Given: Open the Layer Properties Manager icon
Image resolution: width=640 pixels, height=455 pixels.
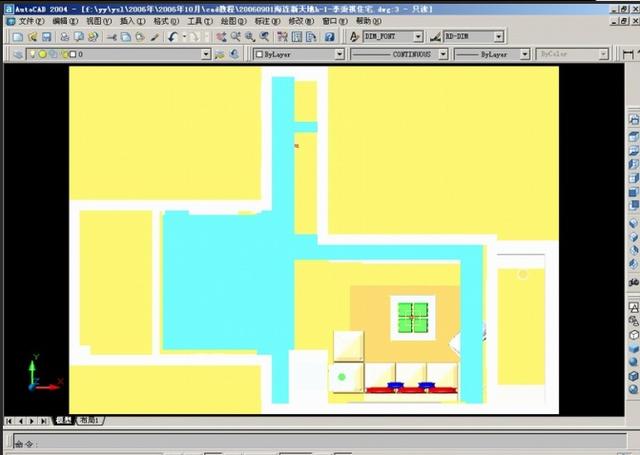Looking at the screenshot, I should coord(17,54).
